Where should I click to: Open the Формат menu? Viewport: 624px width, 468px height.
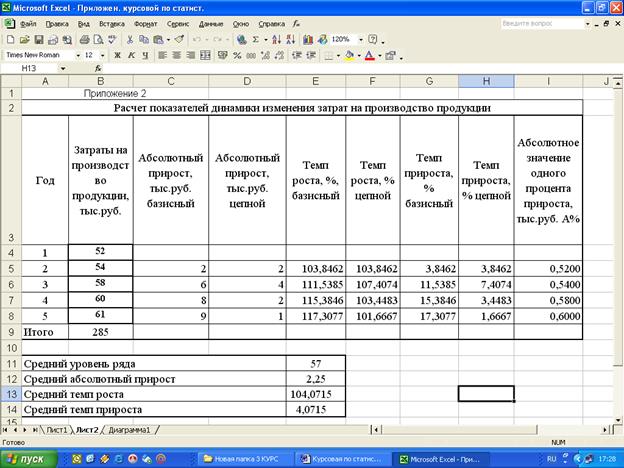144,21
